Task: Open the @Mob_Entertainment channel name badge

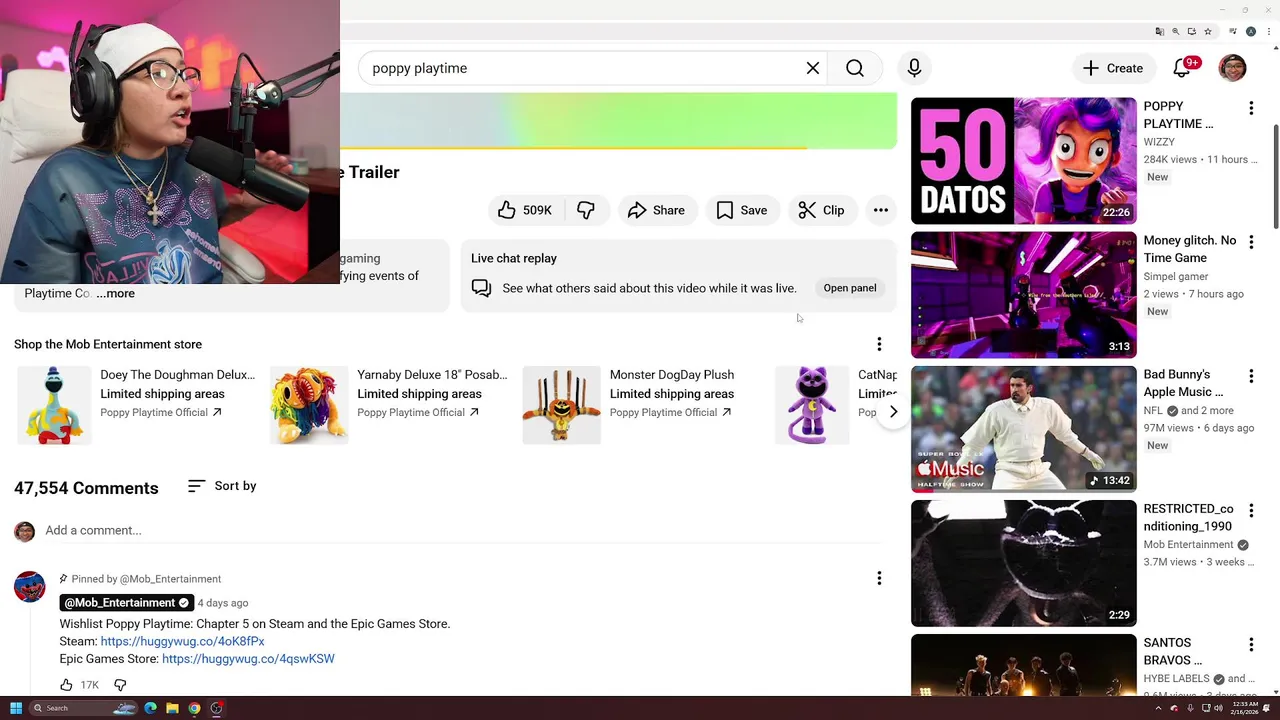Action: (126, 603)
